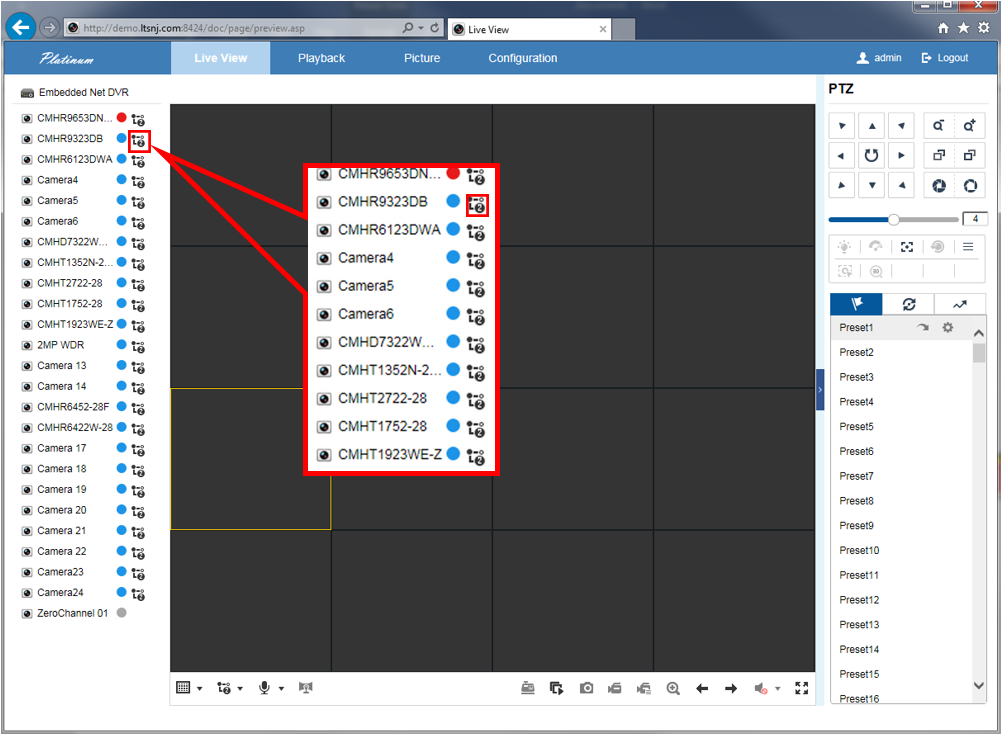
Task: Click PTZ zoom in button
Action: [x=969, y=126]
